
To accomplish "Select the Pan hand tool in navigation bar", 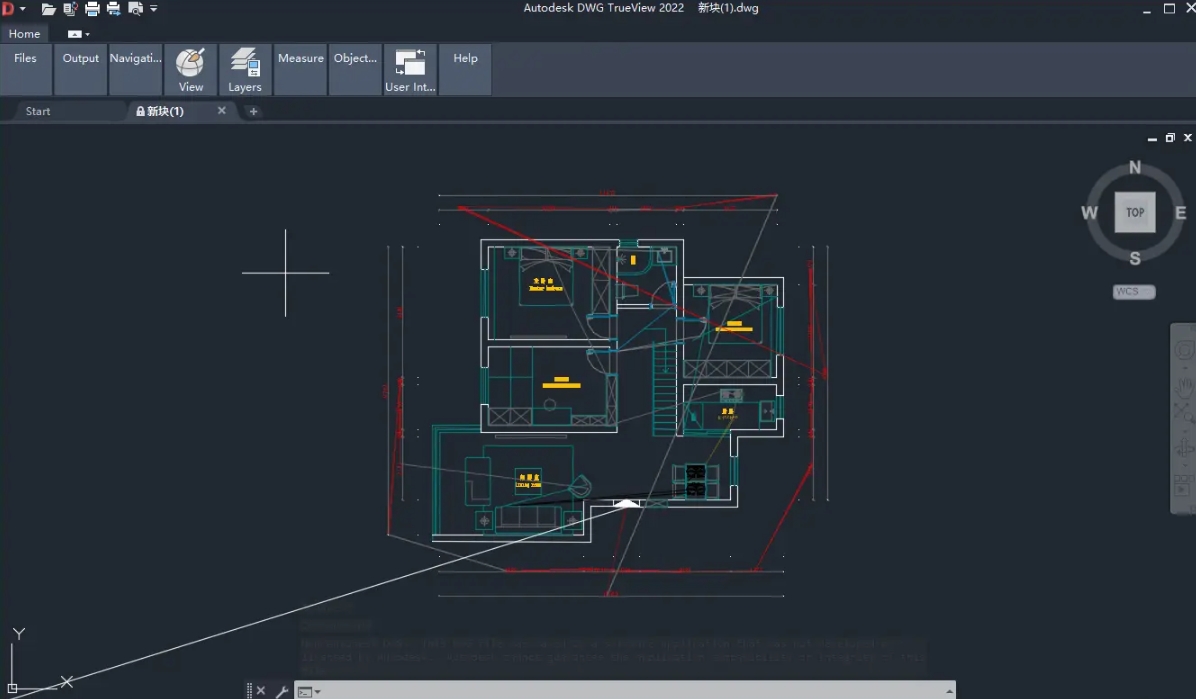I will tap(1184, 382).
